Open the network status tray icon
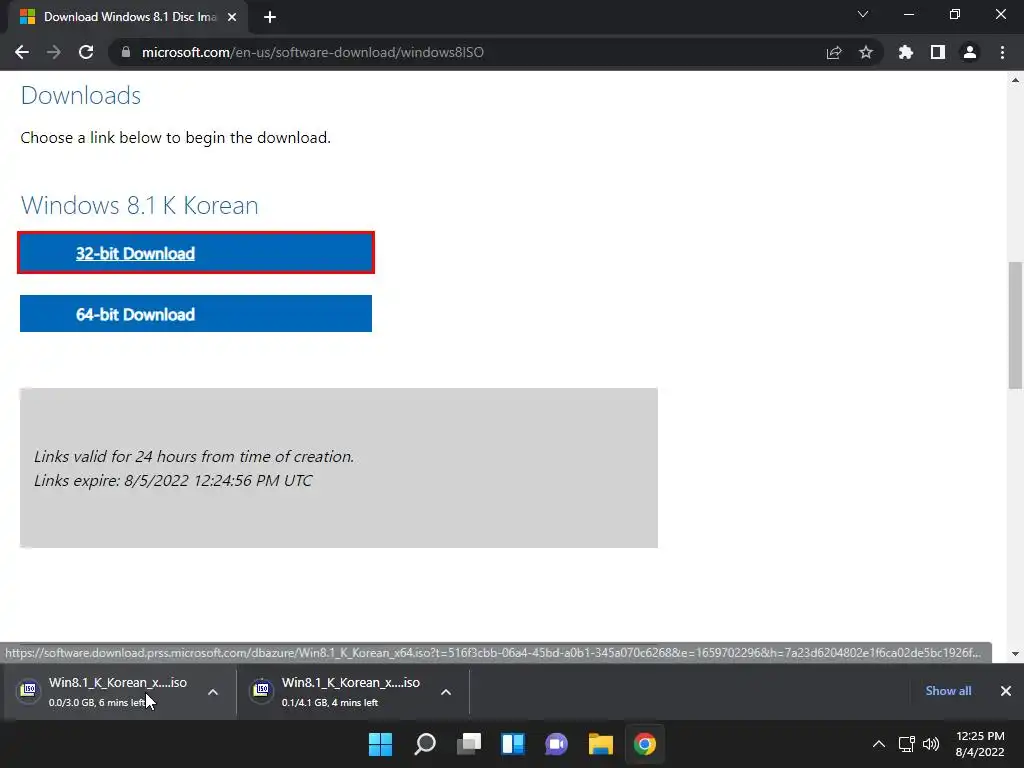 [x=906, y=744]
